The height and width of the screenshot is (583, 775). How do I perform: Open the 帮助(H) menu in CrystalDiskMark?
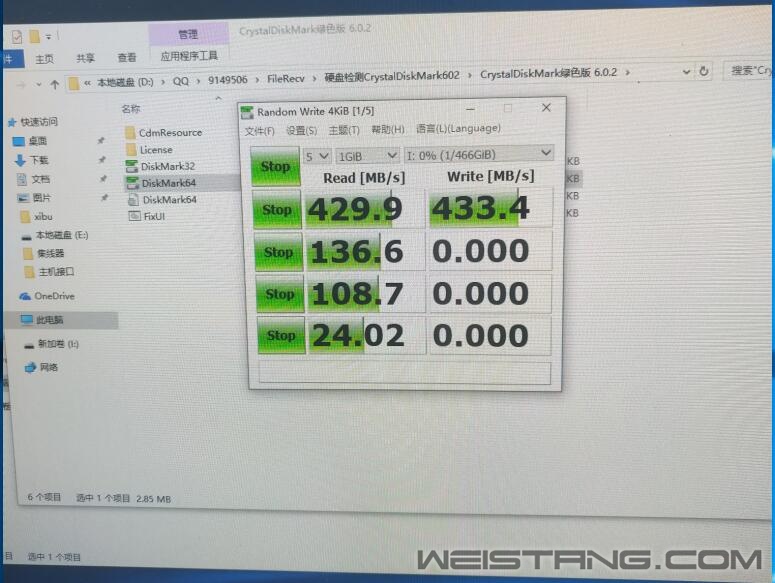tap(388, 129)
